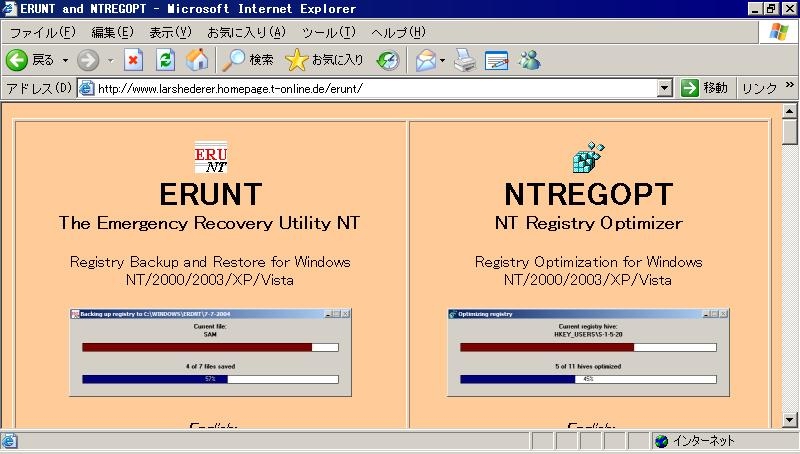Click the 移動 (Go) button
Screen dimensions: 800x454
tap(705, 88)
